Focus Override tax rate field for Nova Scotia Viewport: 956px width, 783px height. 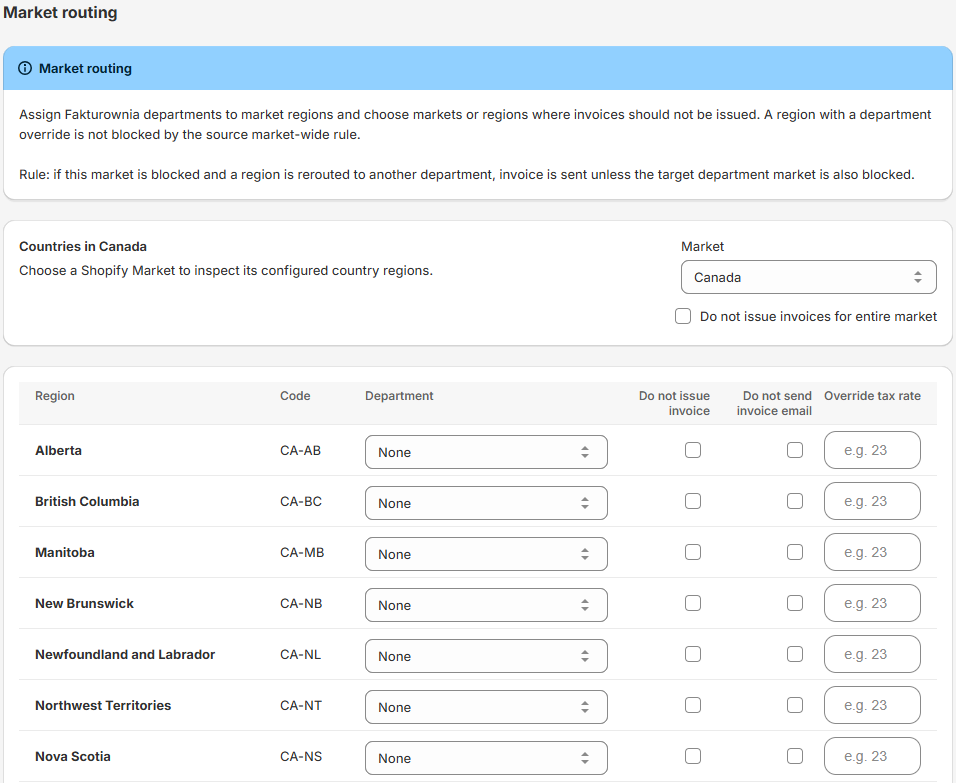(872, 756)
